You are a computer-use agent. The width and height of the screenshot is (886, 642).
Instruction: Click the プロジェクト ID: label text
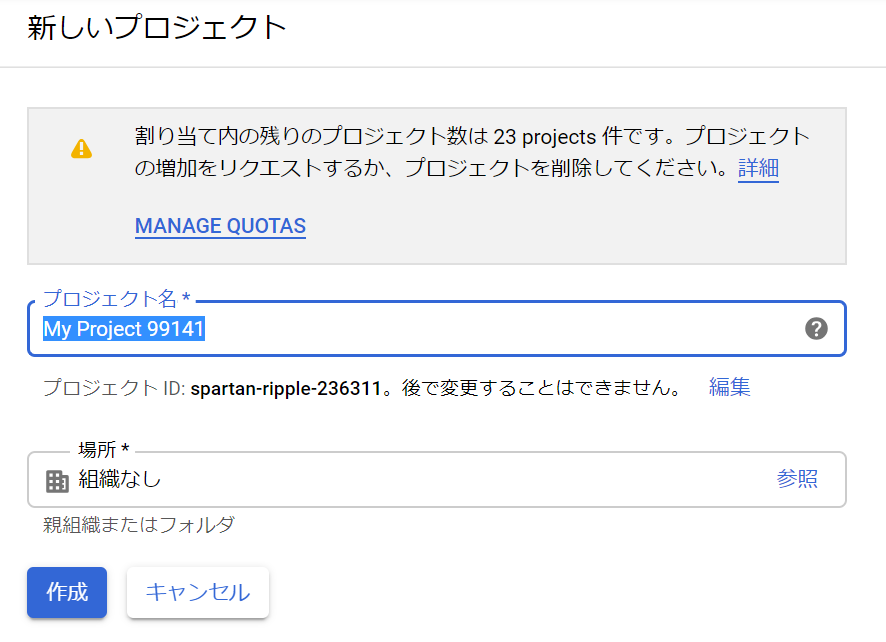point(113,388)
